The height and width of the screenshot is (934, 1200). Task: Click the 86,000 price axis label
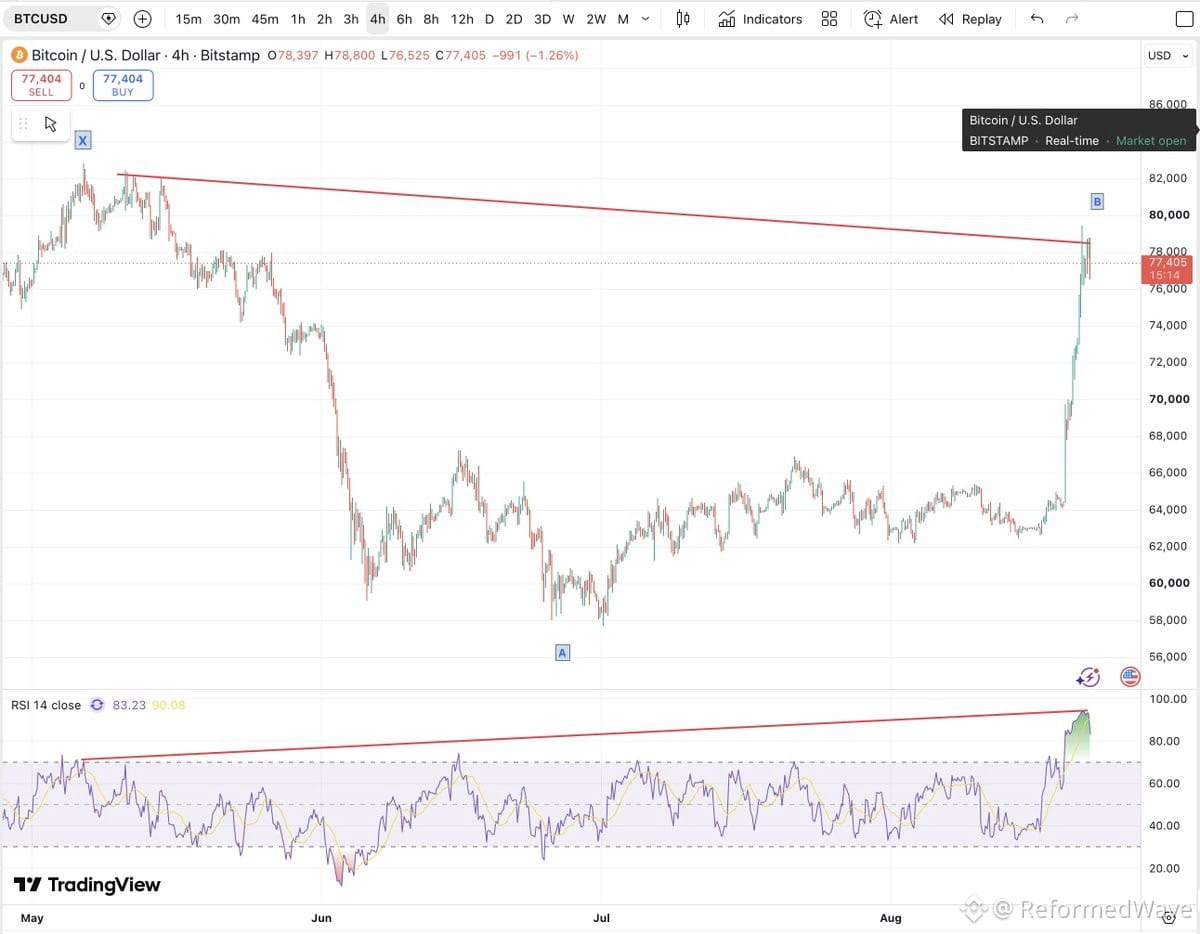tap(1168, 104)
